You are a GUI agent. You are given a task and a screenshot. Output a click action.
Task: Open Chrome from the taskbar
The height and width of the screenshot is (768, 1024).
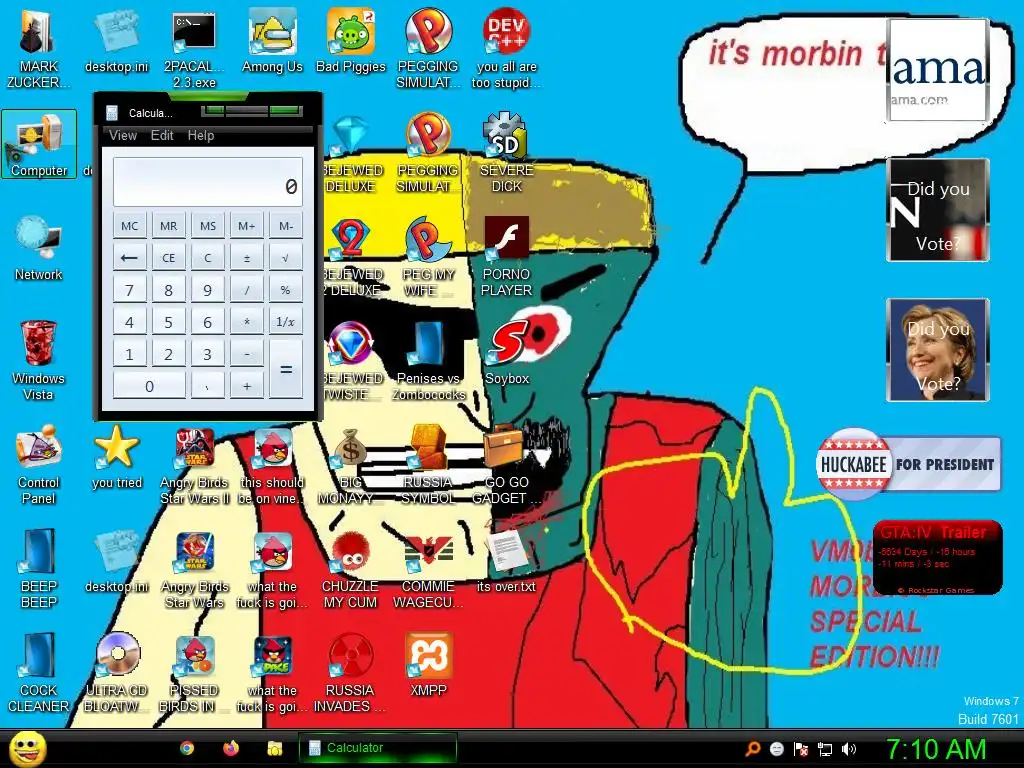(187, 748)
